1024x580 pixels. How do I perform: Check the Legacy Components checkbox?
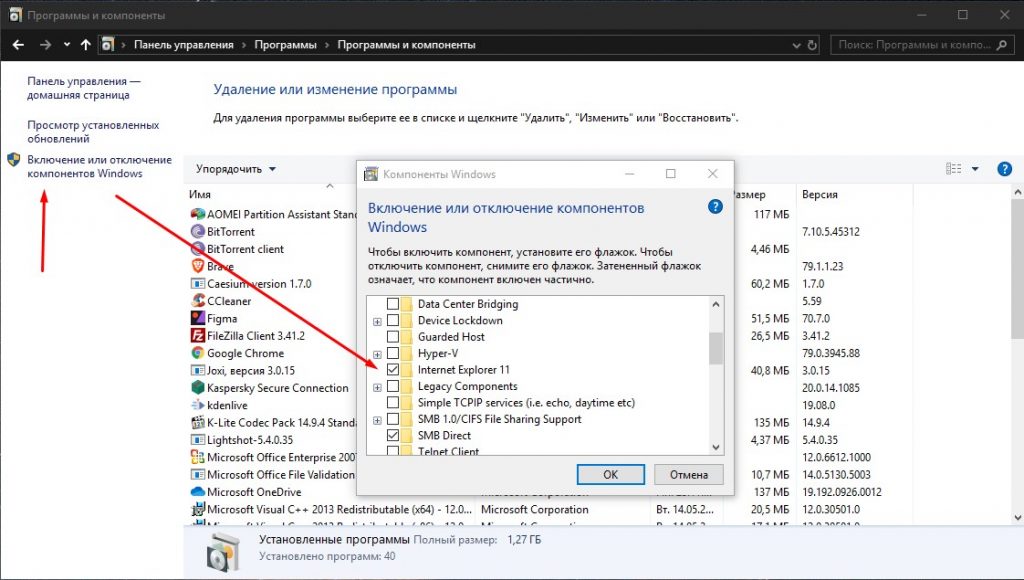point(393,386)
